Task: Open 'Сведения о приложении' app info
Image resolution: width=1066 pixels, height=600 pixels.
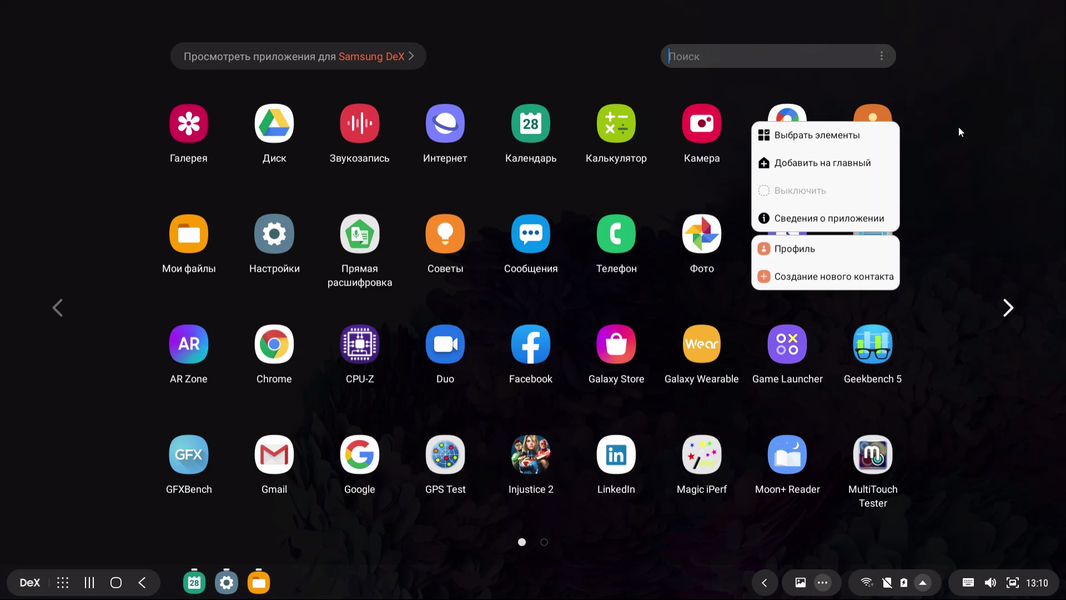Action: (825, 218)
